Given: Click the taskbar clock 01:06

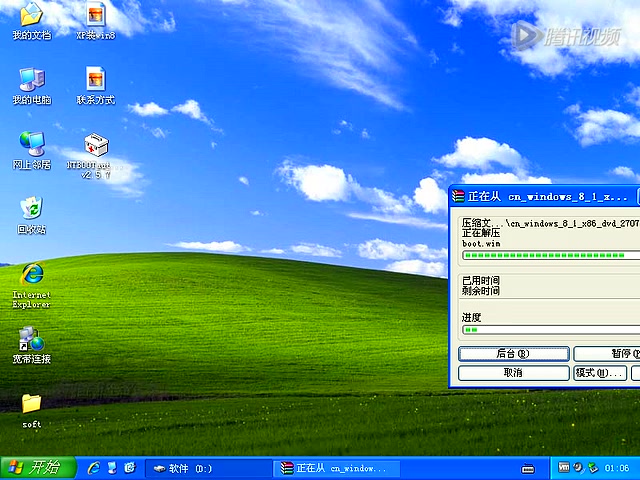Looking at the screenshot, I should click(617, 468).
